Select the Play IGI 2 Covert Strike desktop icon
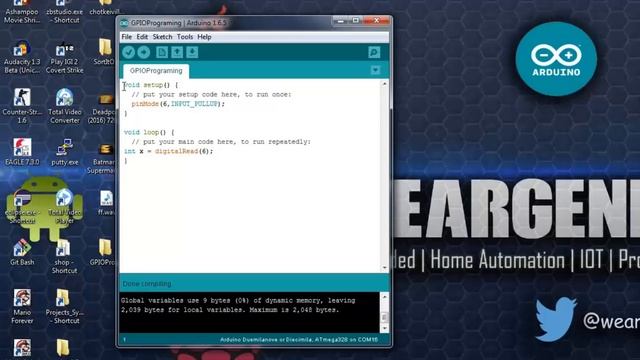The width and height of the screenshot is (640, 360). pyautogui.click(x=64, y=58)
